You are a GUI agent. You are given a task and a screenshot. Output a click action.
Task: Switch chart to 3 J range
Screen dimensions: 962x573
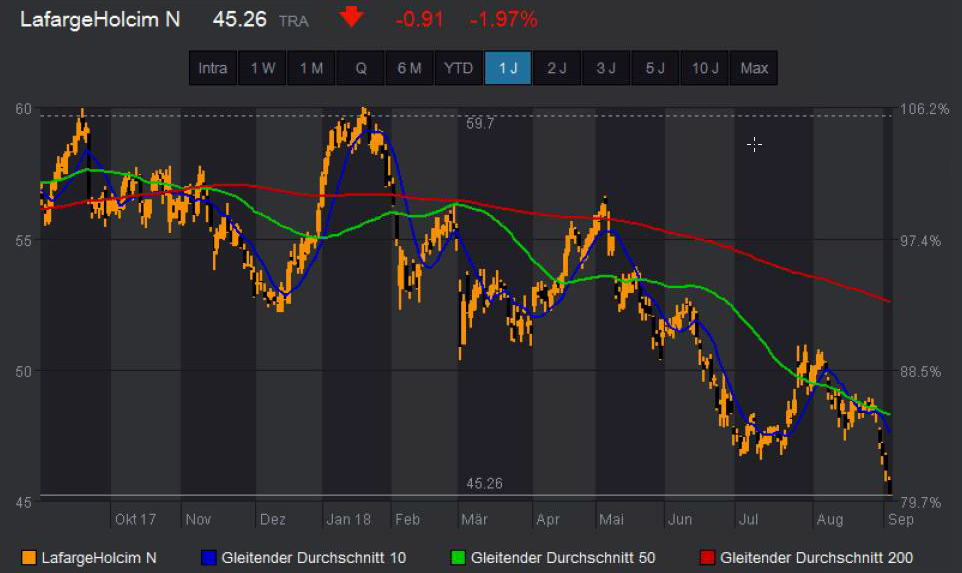[x=606, y=68]
